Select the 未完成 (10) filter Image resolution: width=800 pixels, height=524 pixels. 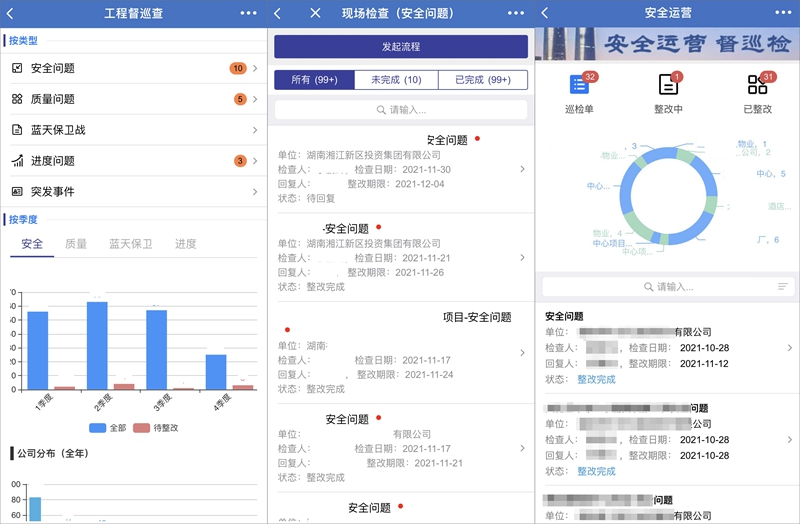(x=396, y=80)
